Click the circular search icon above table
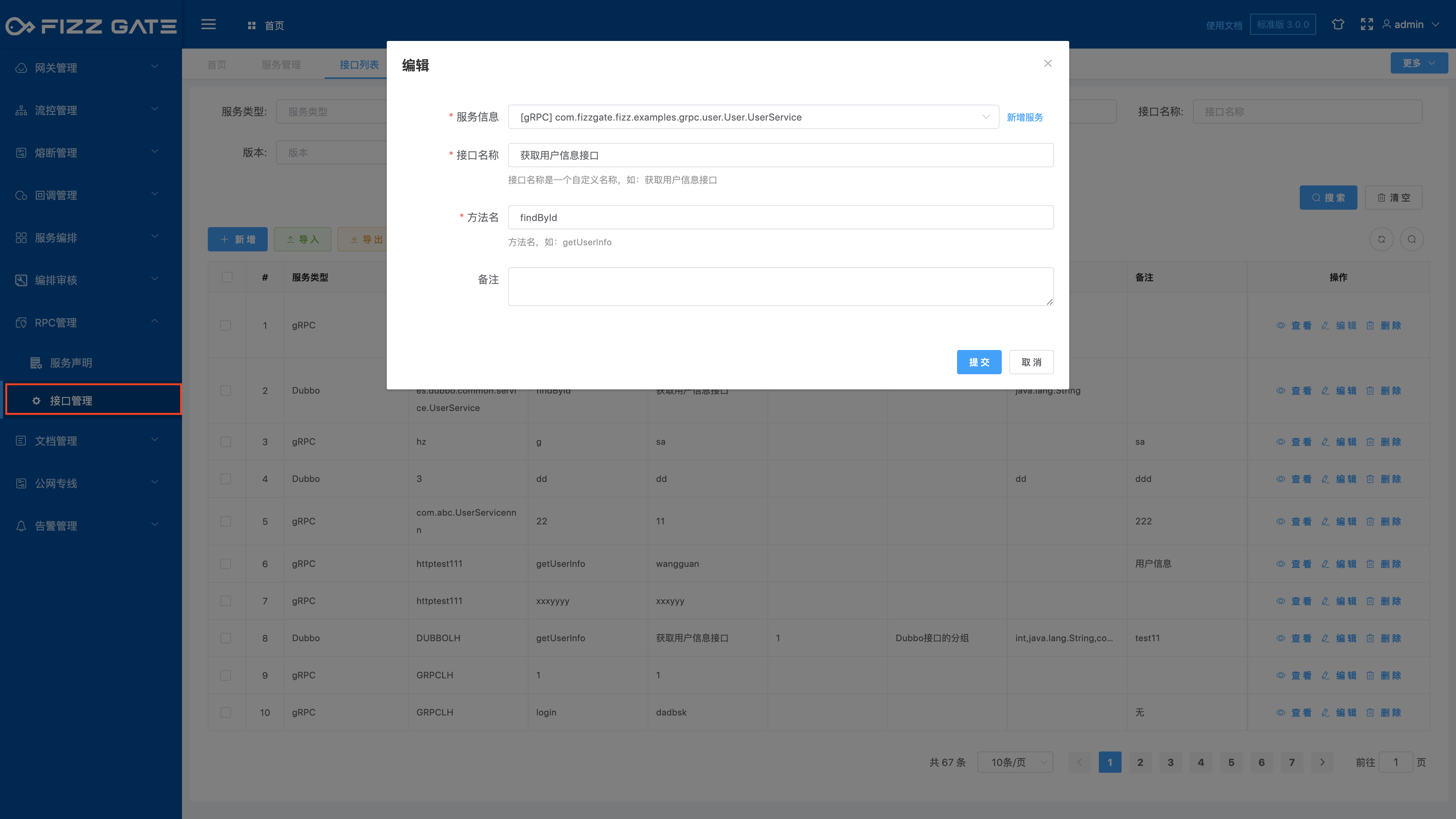Image resolution: width=1456 pixels, height=819 pixels. pos(1411,239)
